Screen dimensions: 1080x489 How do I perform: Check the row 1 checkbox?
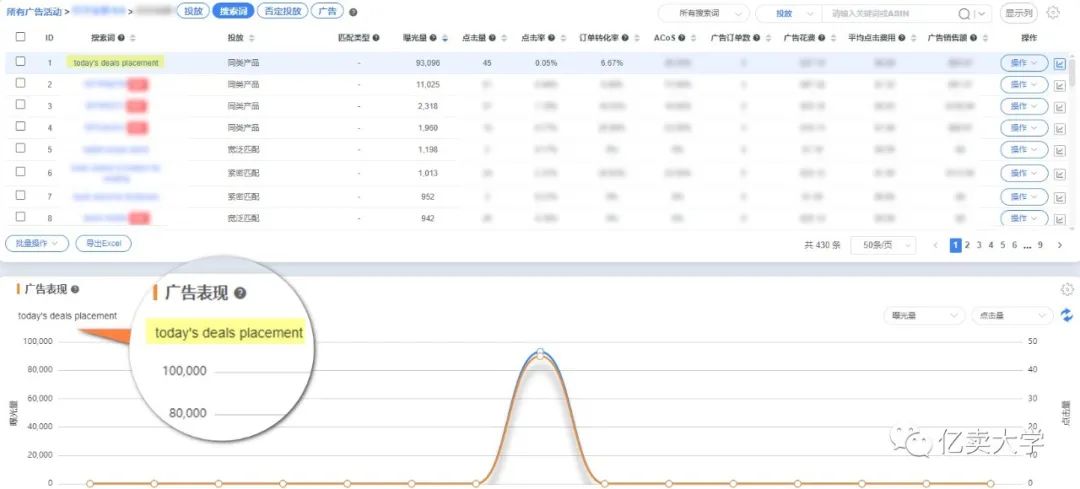(x=21, y=61)
